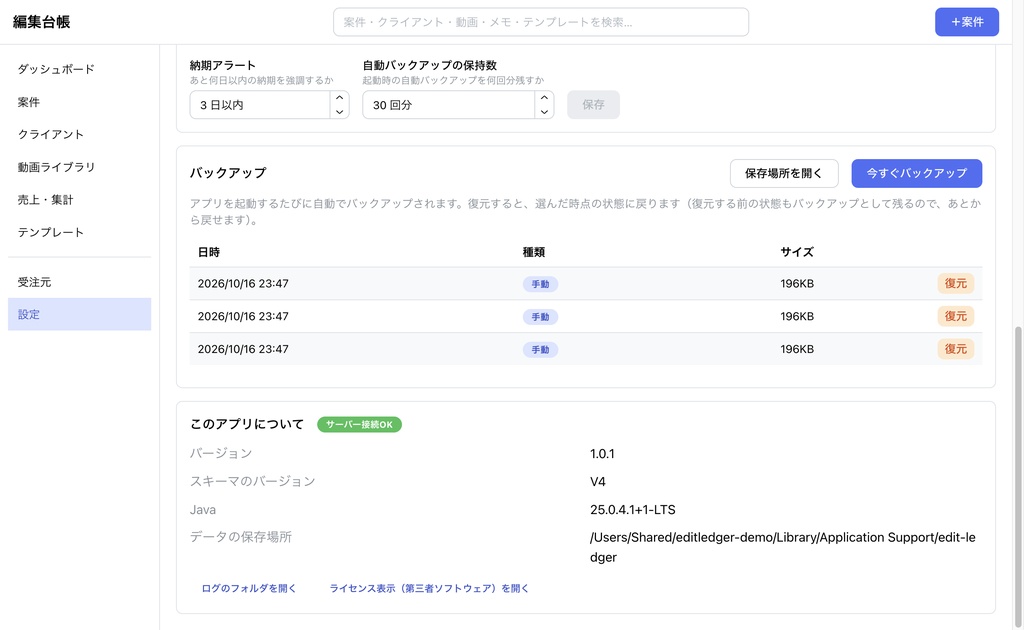Screen dimensions: 1024x630
Task: Click the greyed-out 保存 button
Action: 593,104
